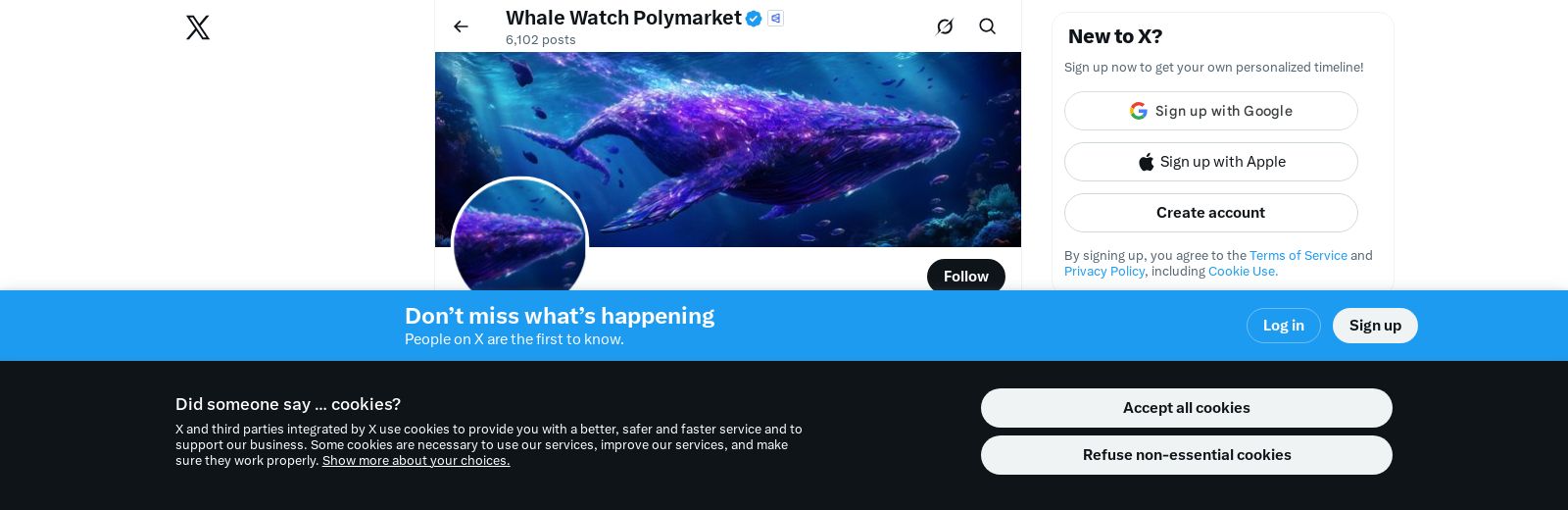Viewport: 1568px width, 510px height.
Task: Follow Whale Watch Polymarket
Action: 965,277
